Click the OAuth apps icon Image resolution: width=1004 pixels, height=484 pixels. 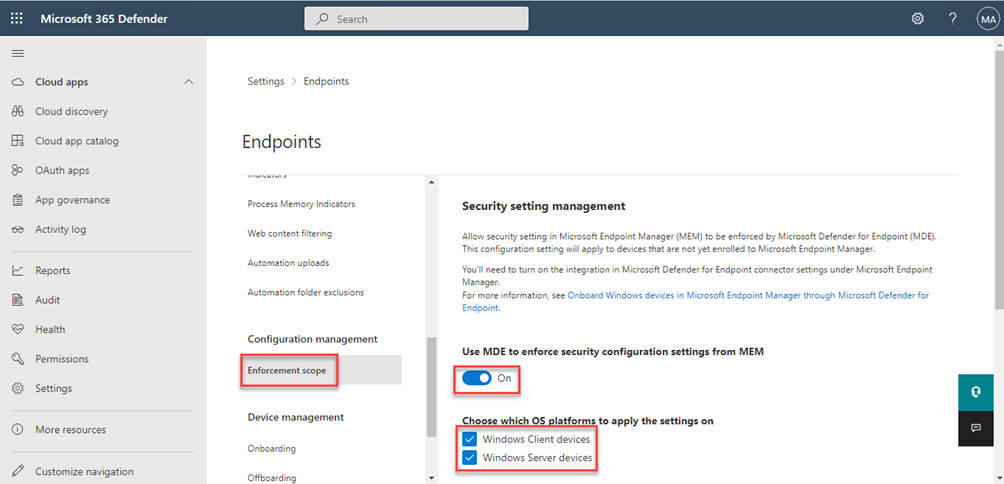[x=18, y=170]
